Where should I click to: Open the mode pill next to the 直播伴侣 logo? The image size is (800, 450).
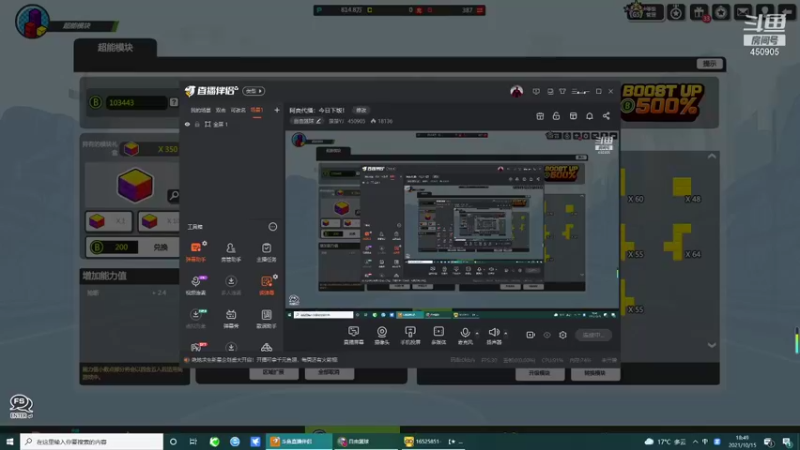pyautogui.click(x=254, y=91)
